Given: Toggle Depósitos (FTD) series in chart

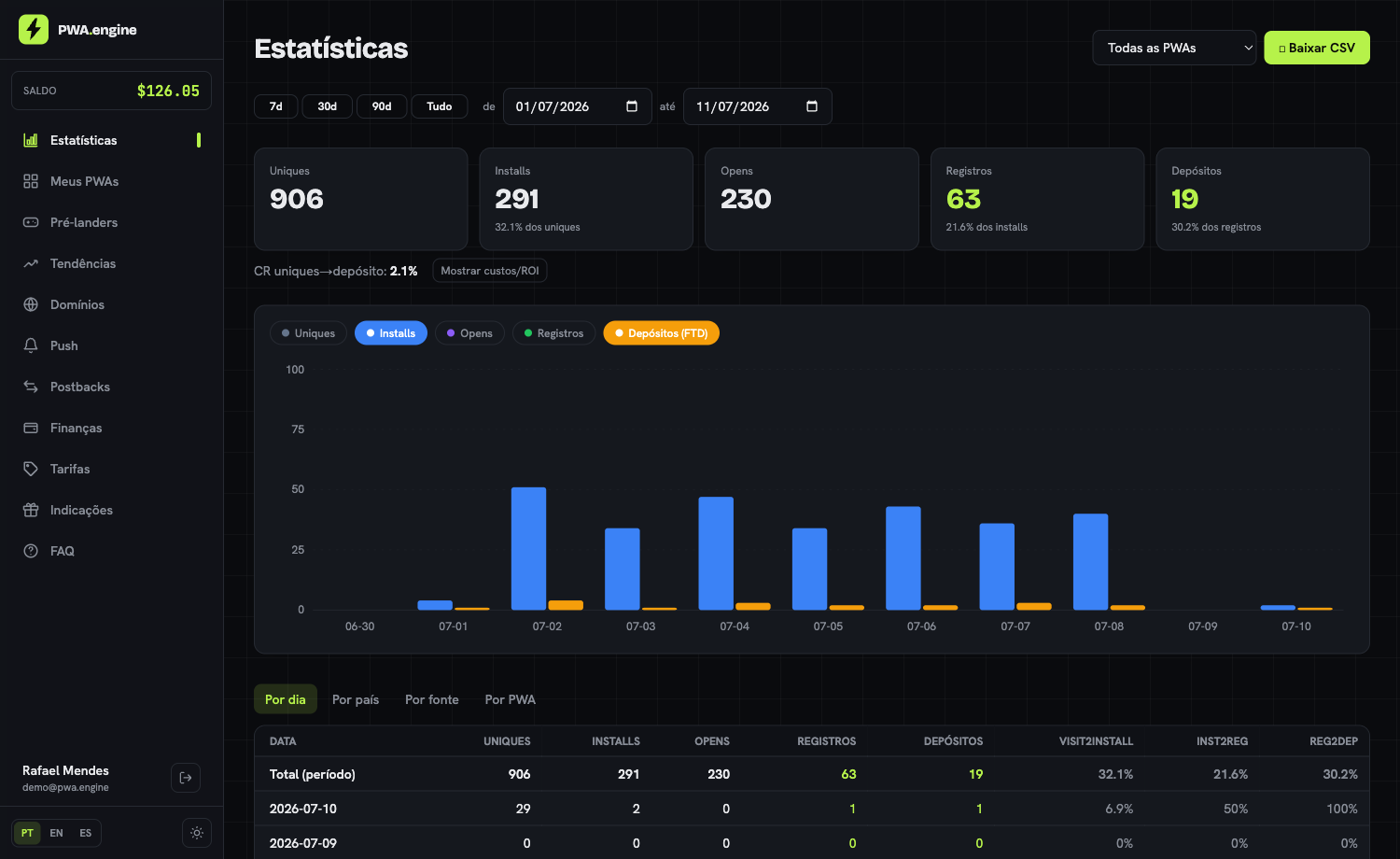Looking at the screenshot, I should (x=662, y=333).
